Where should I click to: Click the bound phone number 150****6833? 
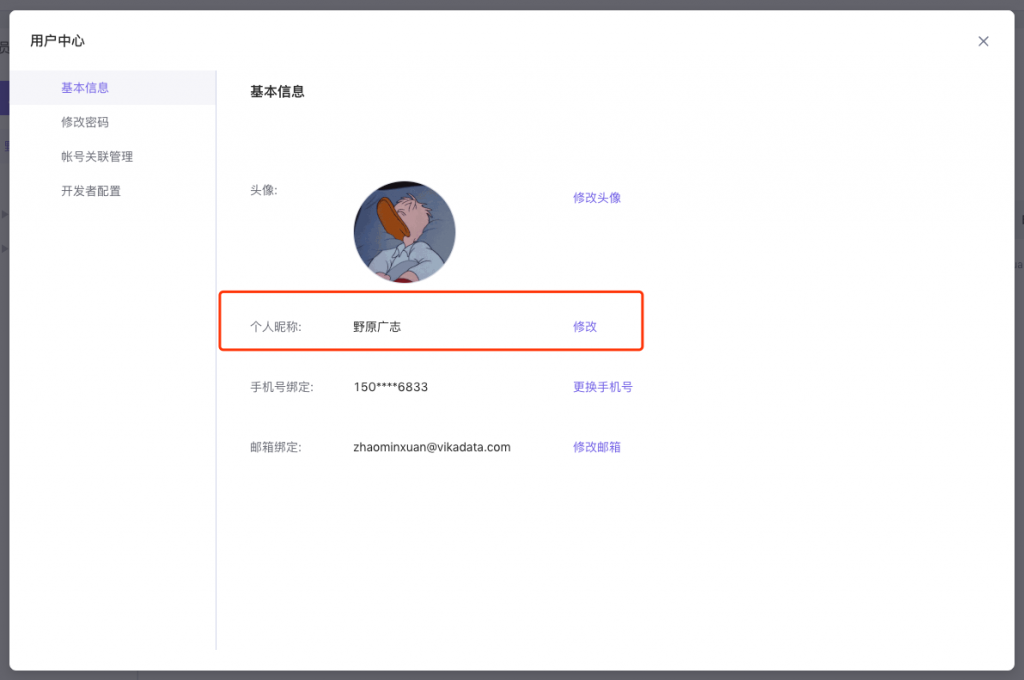tap(391, 387)
